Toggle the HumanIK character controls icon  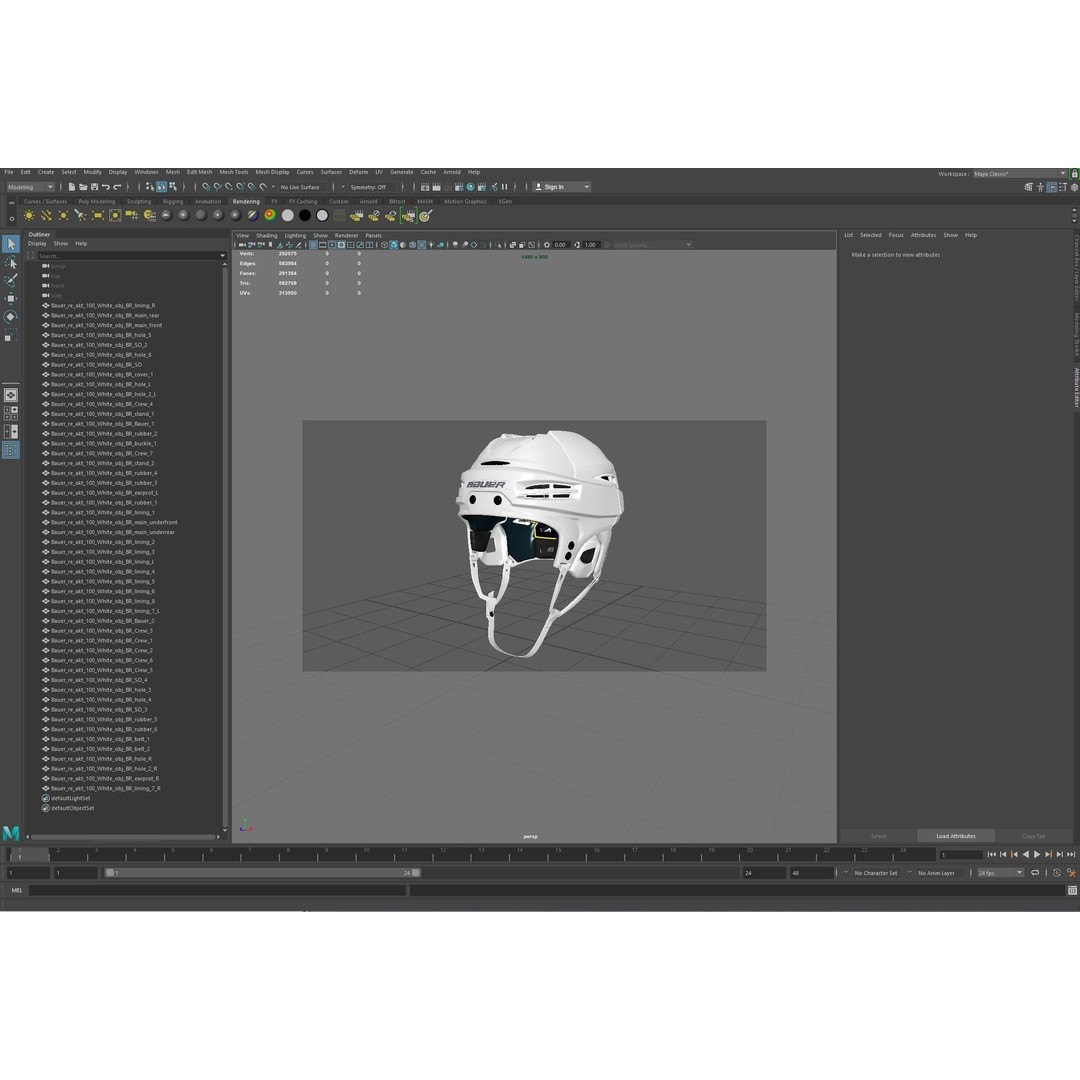(1040, 187)
